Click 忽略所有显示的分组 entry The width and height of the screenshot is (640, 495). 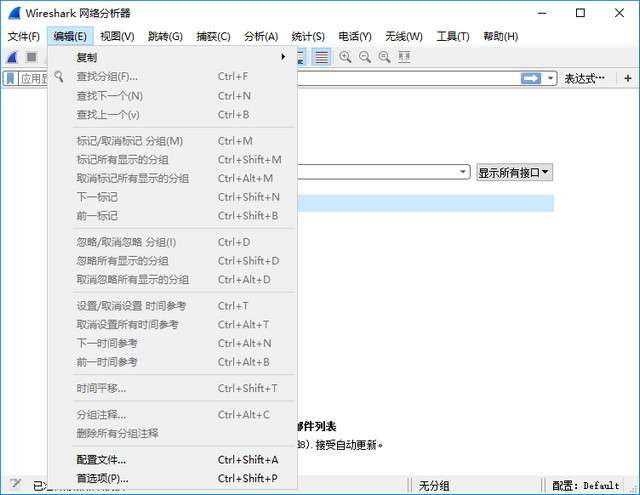[172, 261]
